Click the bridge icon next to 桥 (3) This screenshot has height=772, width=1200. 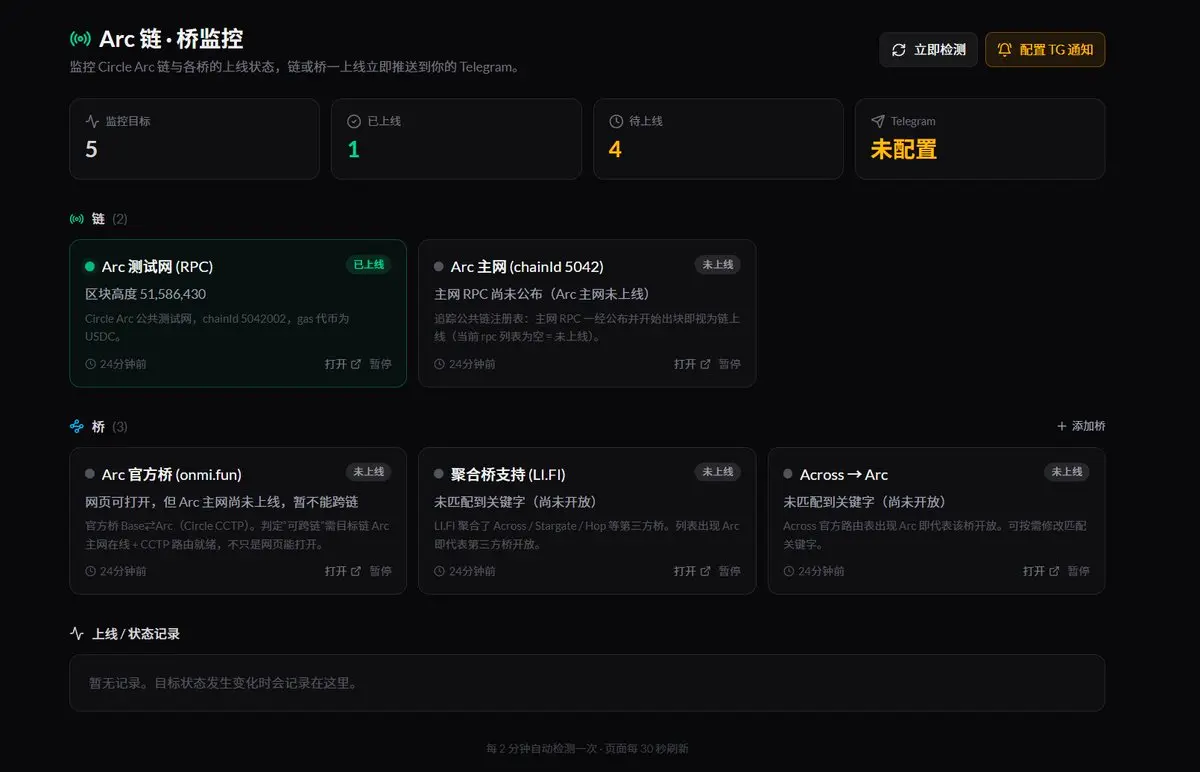tap(77, 427)
